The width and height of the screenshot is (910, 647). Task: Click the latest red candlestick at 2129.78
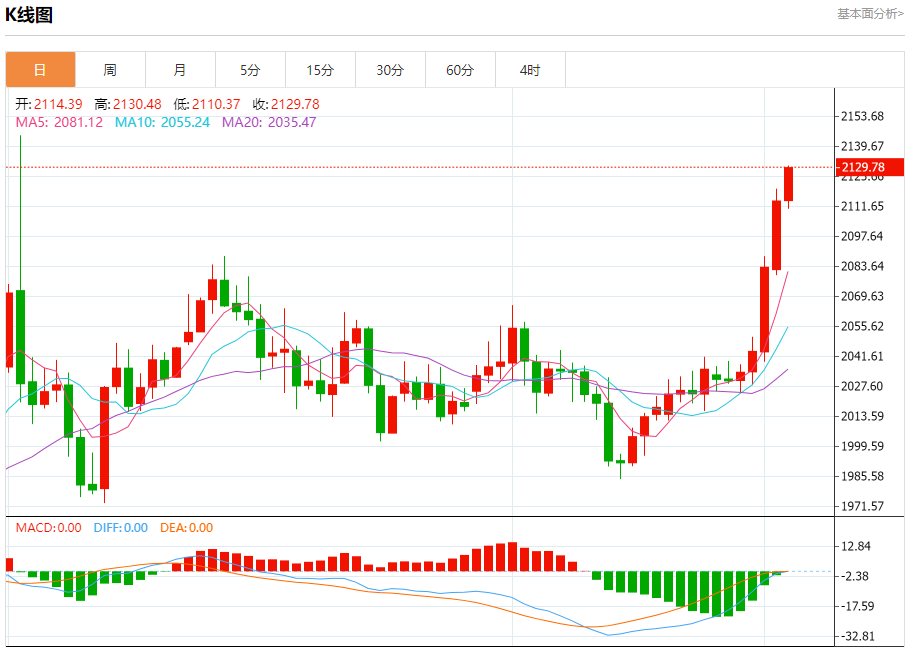(788, 184)
